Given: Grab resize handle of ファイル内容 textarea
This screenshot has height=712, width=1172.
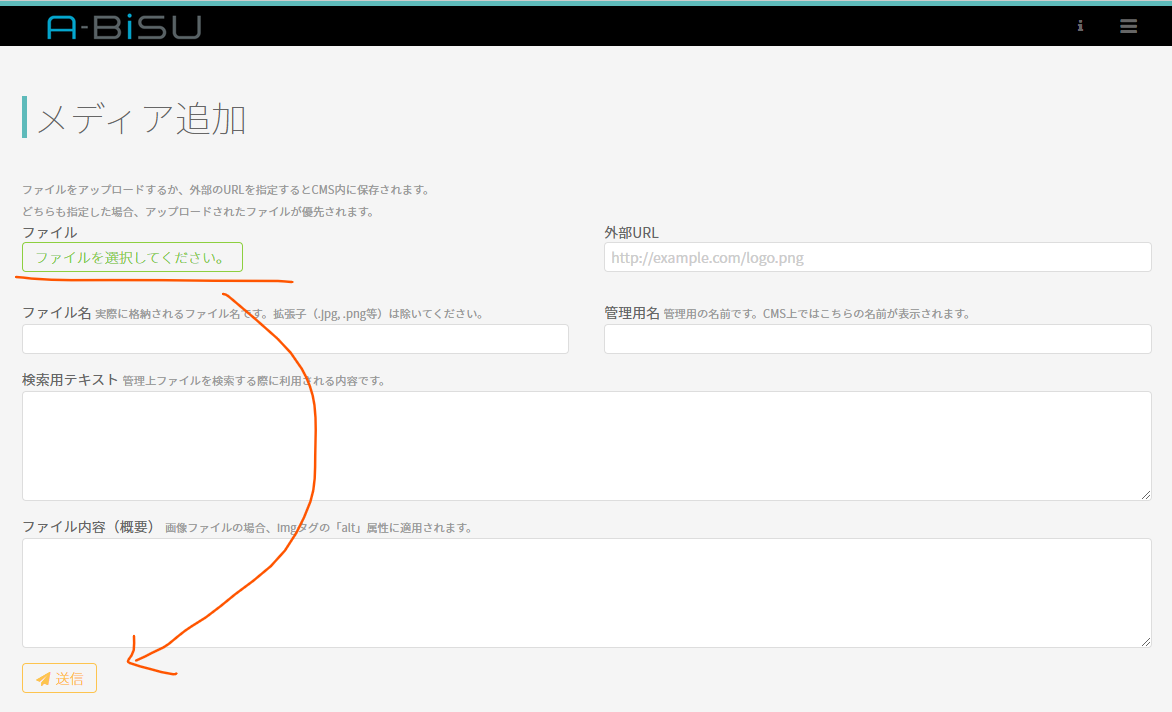Looking at the screenshot, I should point(1146,642).
